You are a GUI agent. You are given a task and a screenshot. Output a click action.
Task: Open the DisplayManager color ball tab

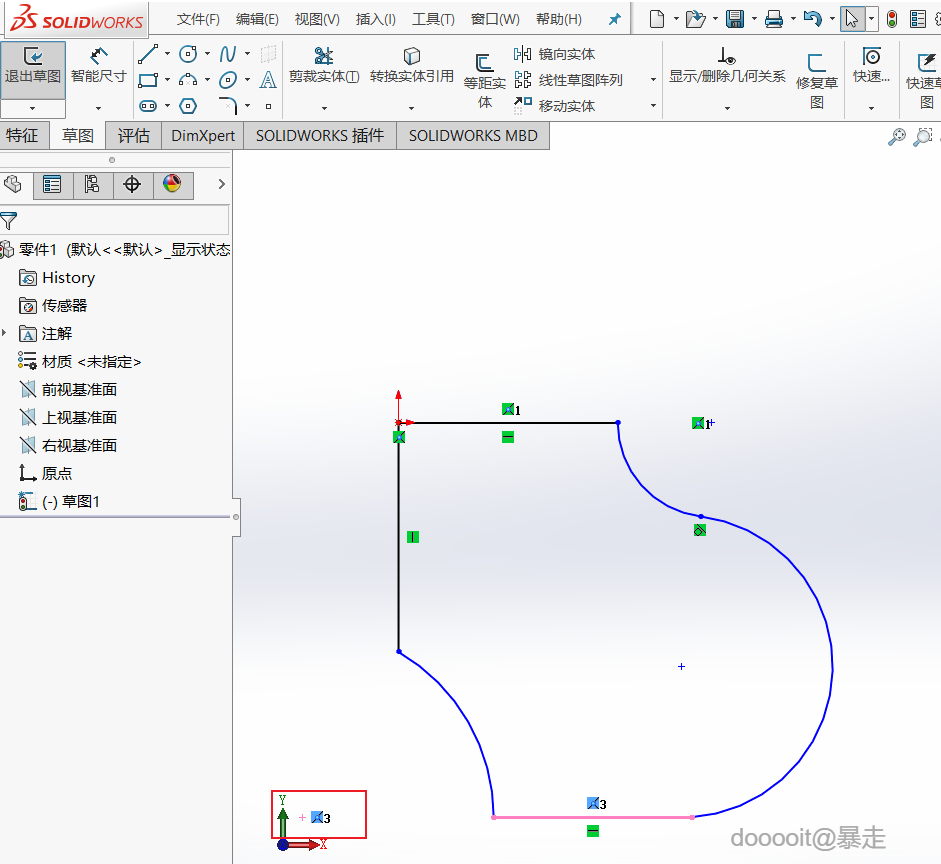(172, 184)
